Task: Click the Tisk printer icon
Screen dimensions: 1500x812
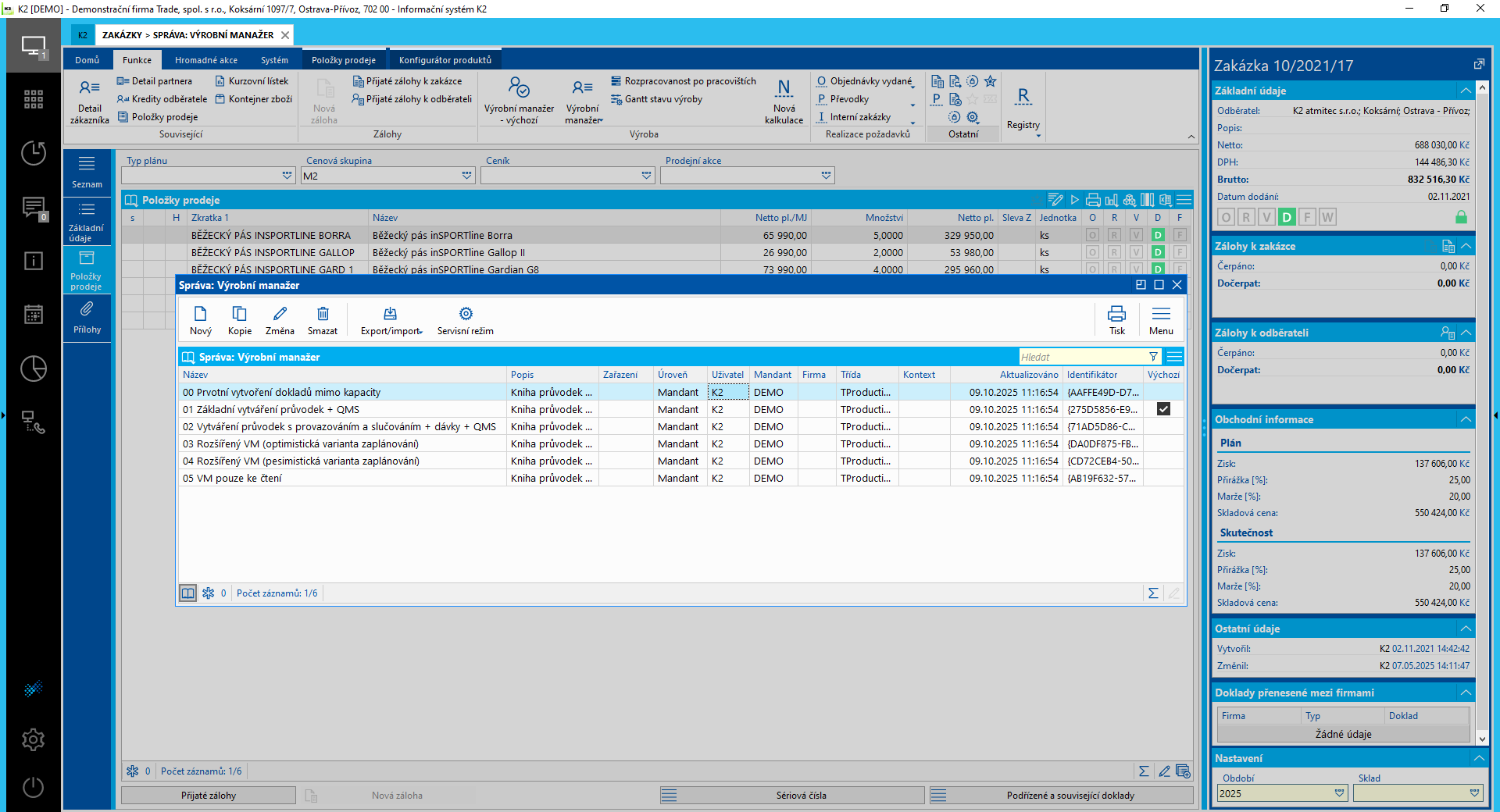Action: point(1116,314)
